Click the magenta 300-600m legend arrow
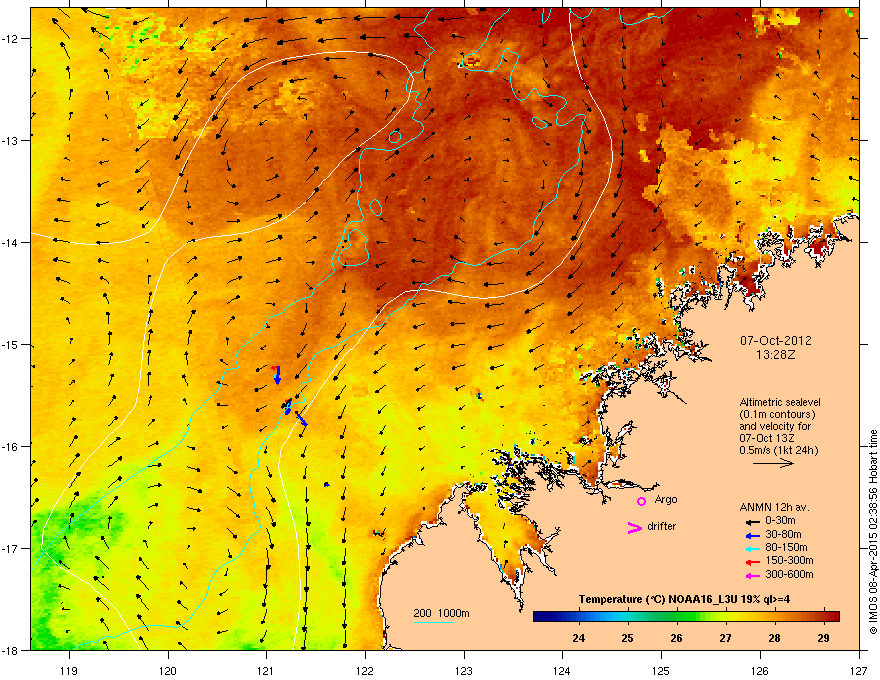The width and height of the screenshot is (880, 680). [x=752, y=575]
